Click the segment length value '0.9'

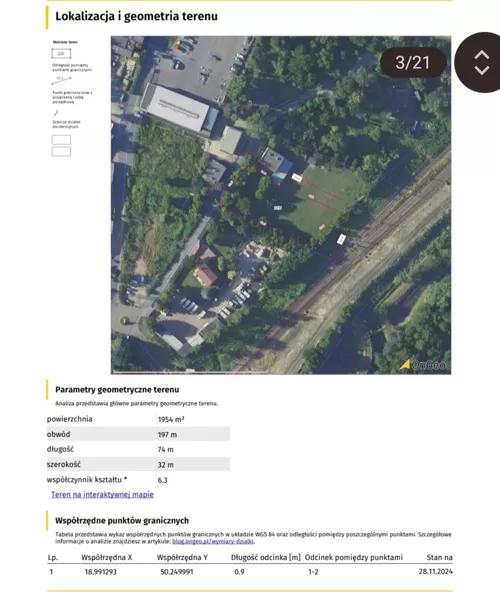pyautogui.click(x=239, y=572)
